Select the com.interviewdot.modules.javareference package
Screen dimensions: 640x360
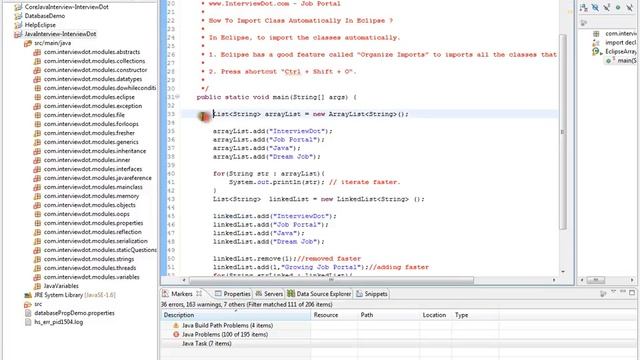(x=98, y=178)
